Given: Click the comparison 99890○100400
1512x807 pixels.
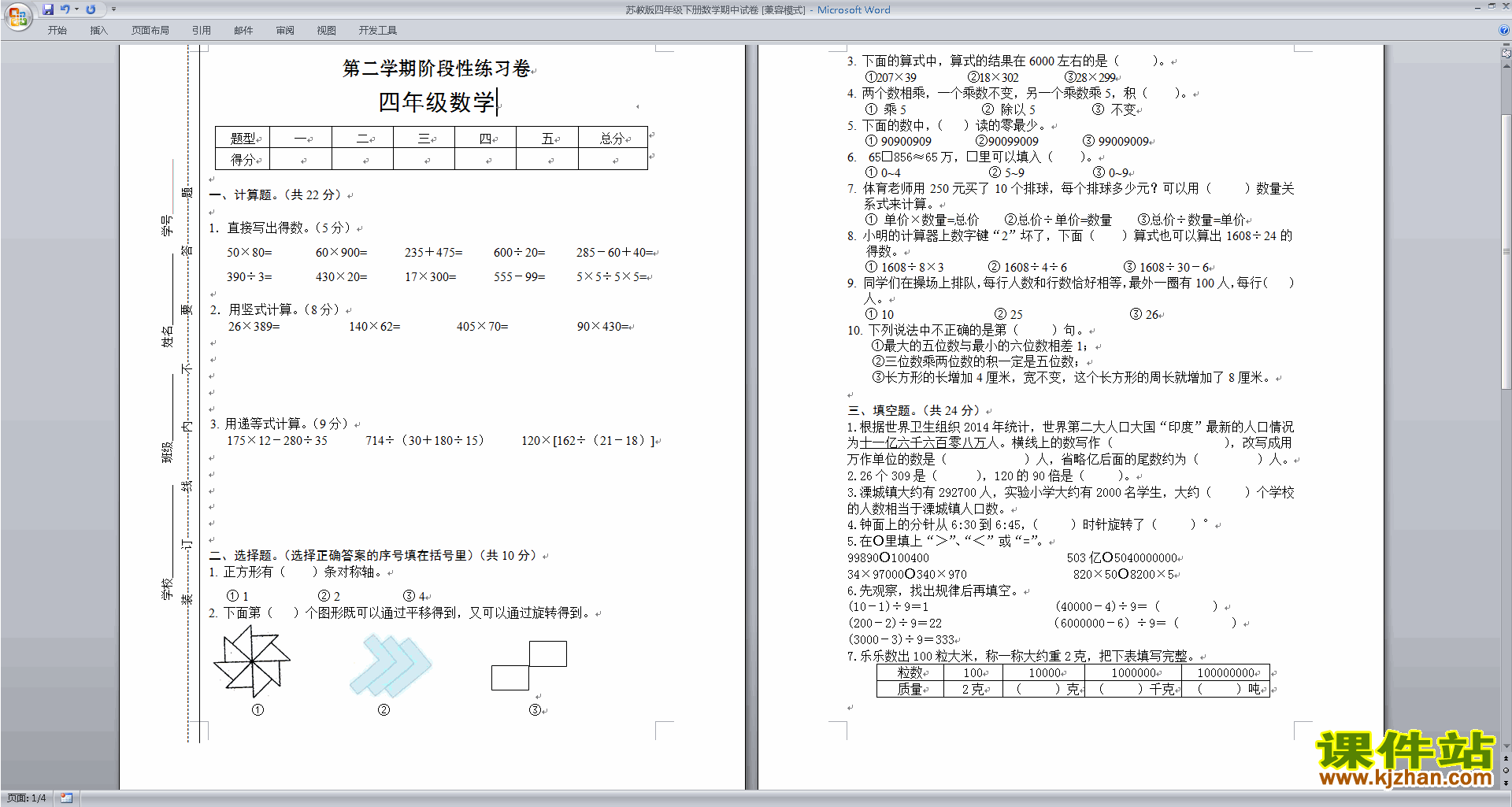Looking at the screenshot, I should (x=888, y=557).
